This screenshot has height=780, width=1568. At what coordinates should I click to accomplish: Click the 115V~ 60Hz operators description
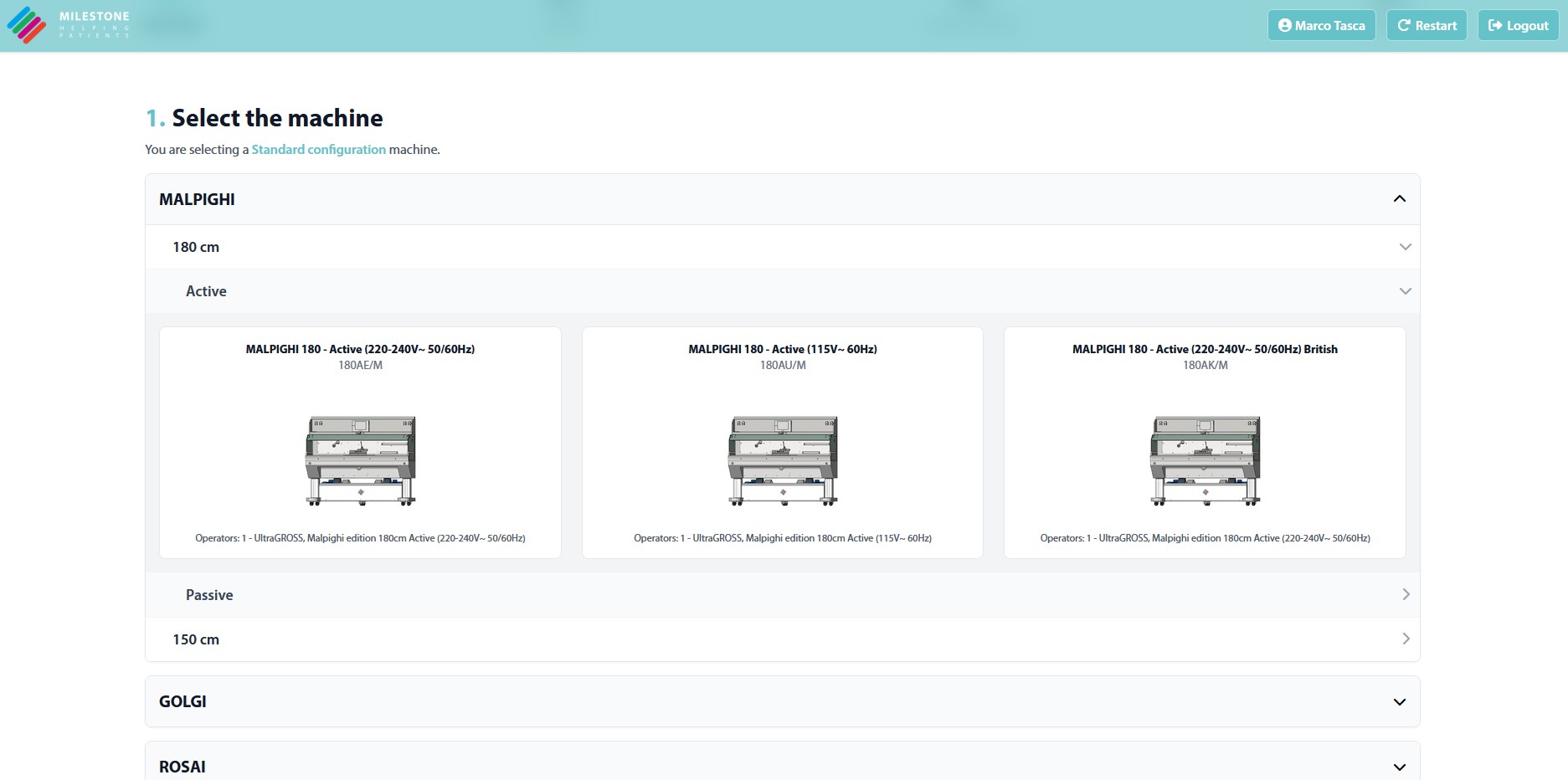tap(783, 538)
